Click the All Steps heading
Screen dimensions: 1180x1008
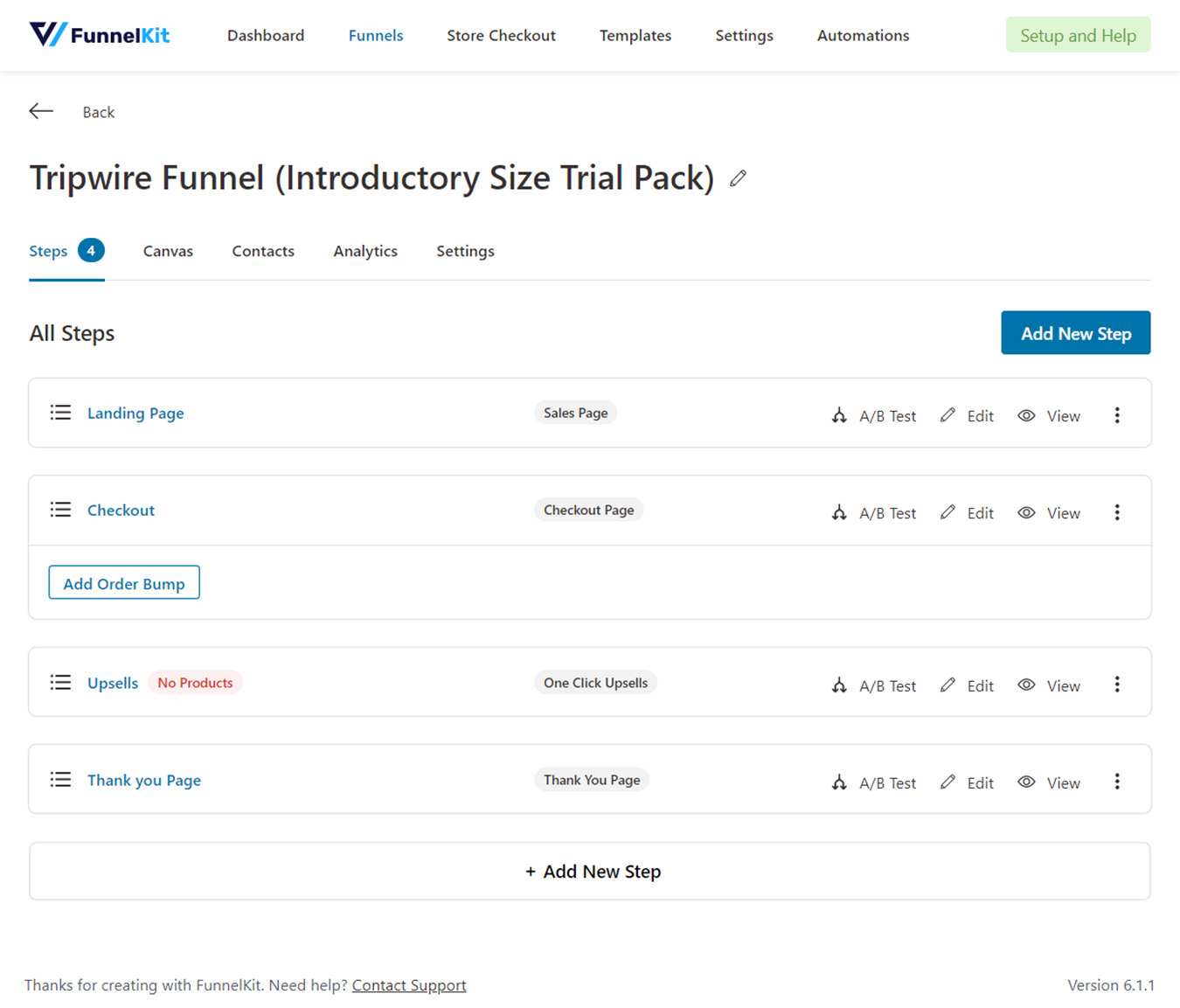[72, 334]
